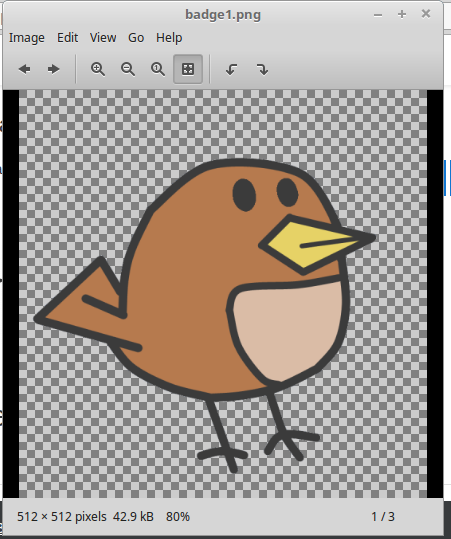
Task: Rotate image counterclockwise
Action: [x=232, y=69]
